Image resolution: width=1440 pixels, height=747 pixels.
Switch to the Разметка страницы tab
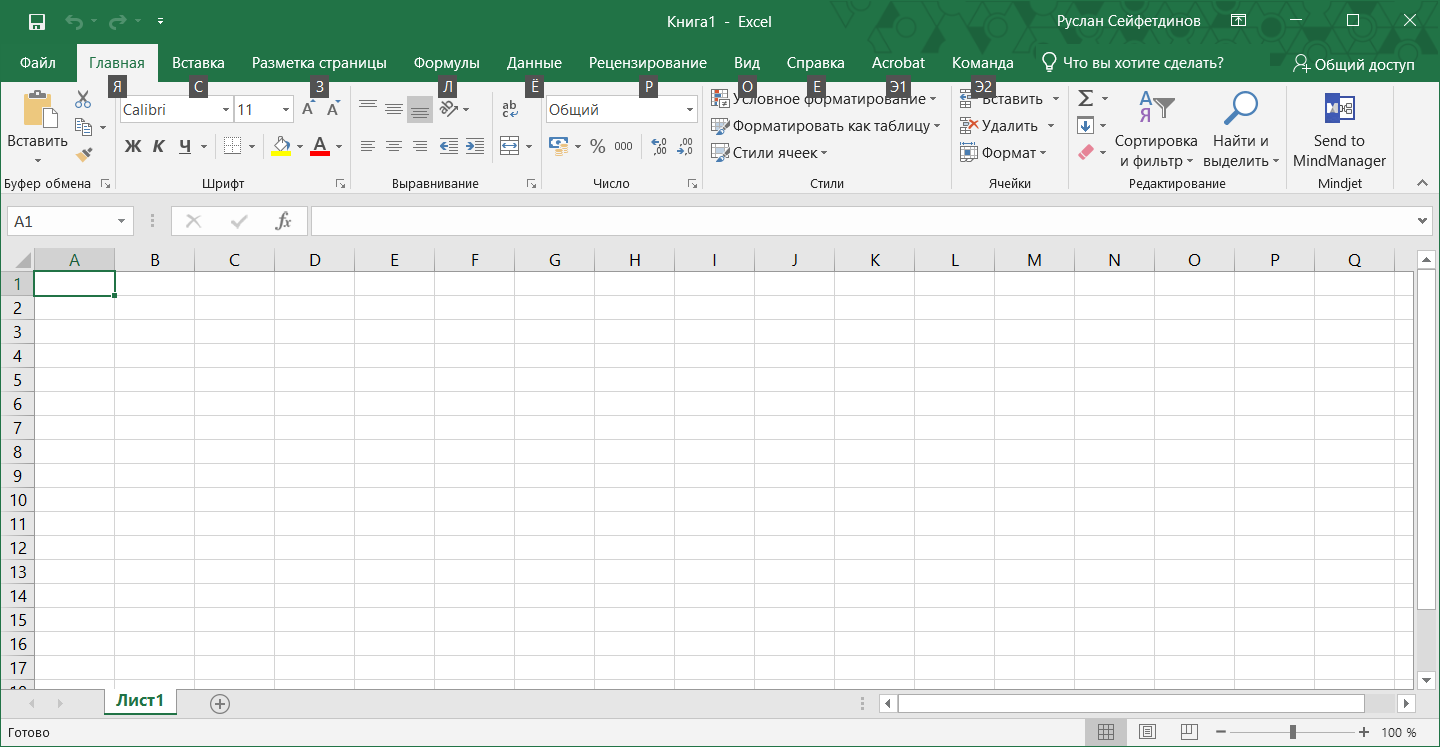(319, 62)
